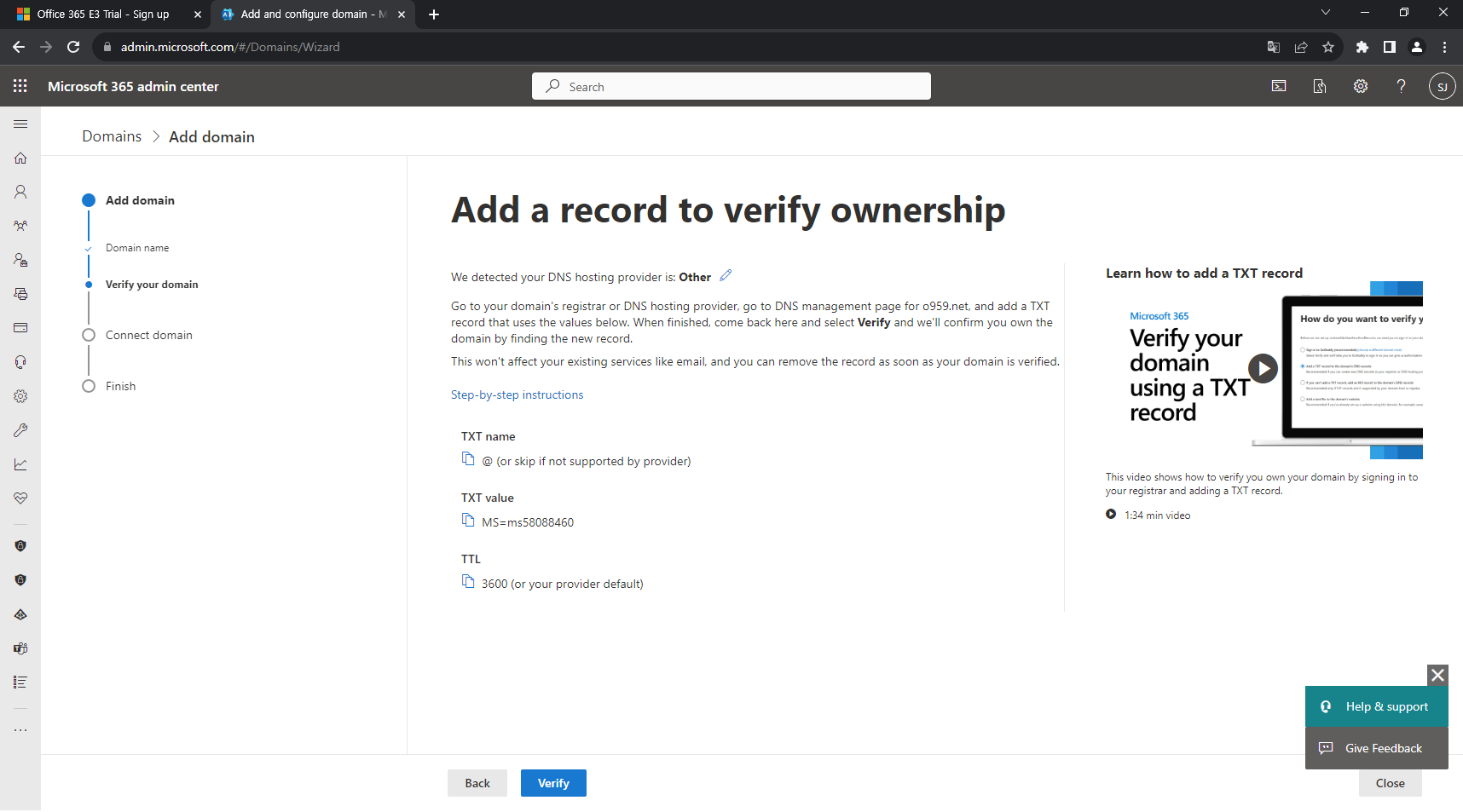Screen dimensions: 1463x812
Task: Open Resources icon in sidebar
Action: [20, 294]
